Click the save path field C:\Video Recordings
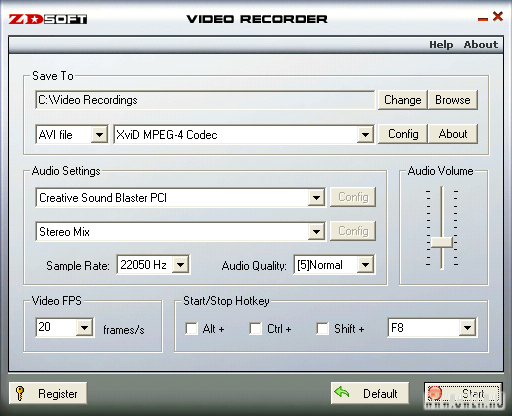This screenshot has width=512, height=416. [205, 100]
